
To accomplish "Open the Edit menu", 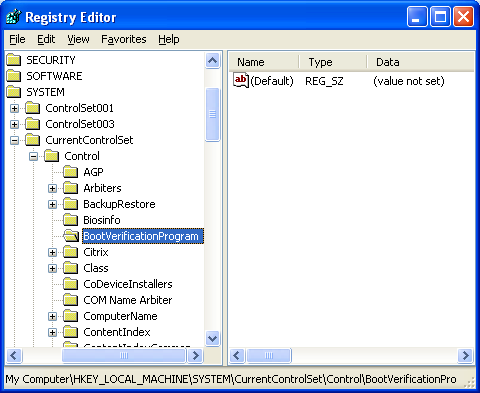I will 46,39.
